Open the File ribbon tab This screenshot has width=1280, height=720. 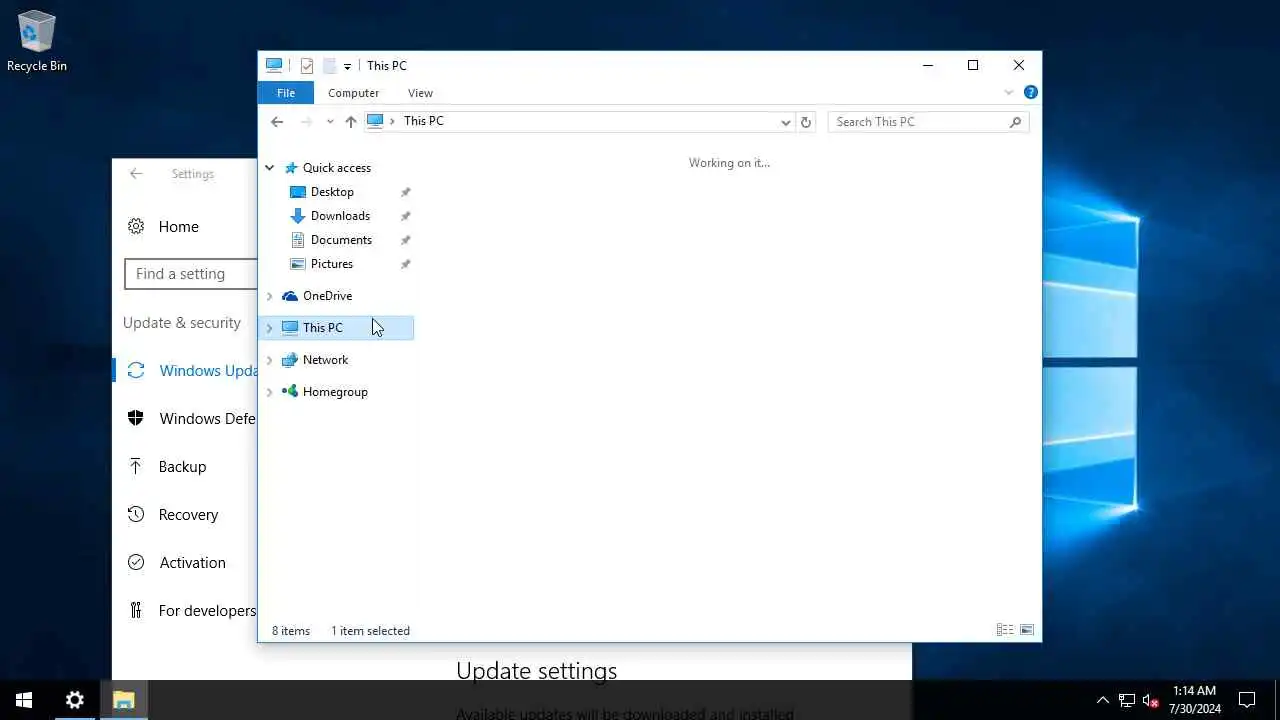[286, 93]
